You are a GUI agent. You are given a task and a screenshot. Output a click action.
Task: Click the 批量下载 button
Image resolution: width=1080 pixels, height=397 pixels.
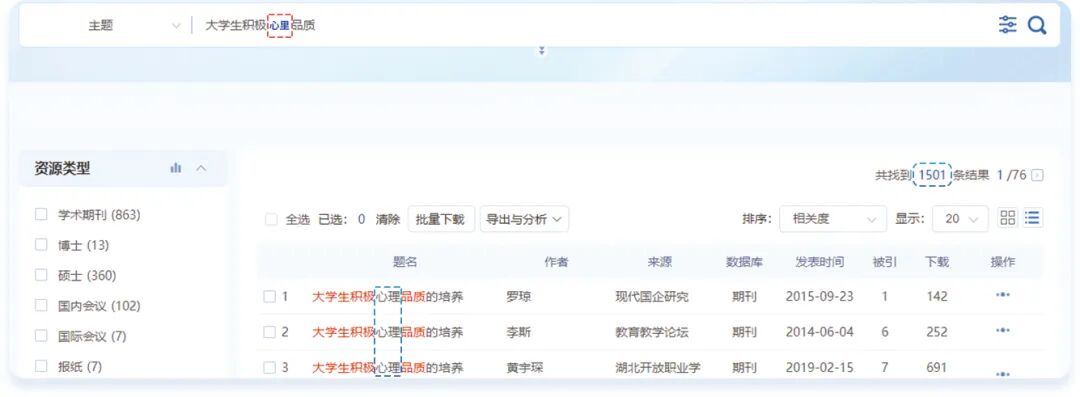pyautogui.click(x=441, y=219)
